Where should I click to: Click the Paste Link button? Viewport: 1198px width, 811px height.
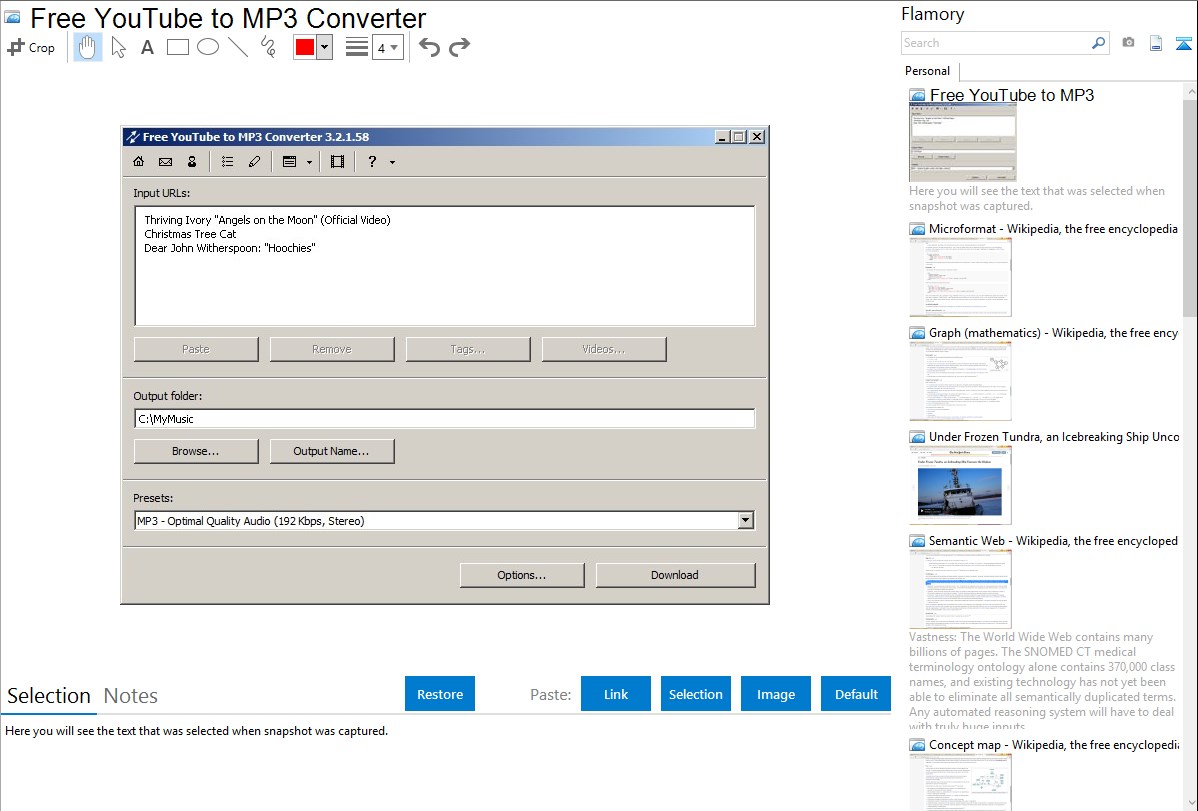pos(616,694)
